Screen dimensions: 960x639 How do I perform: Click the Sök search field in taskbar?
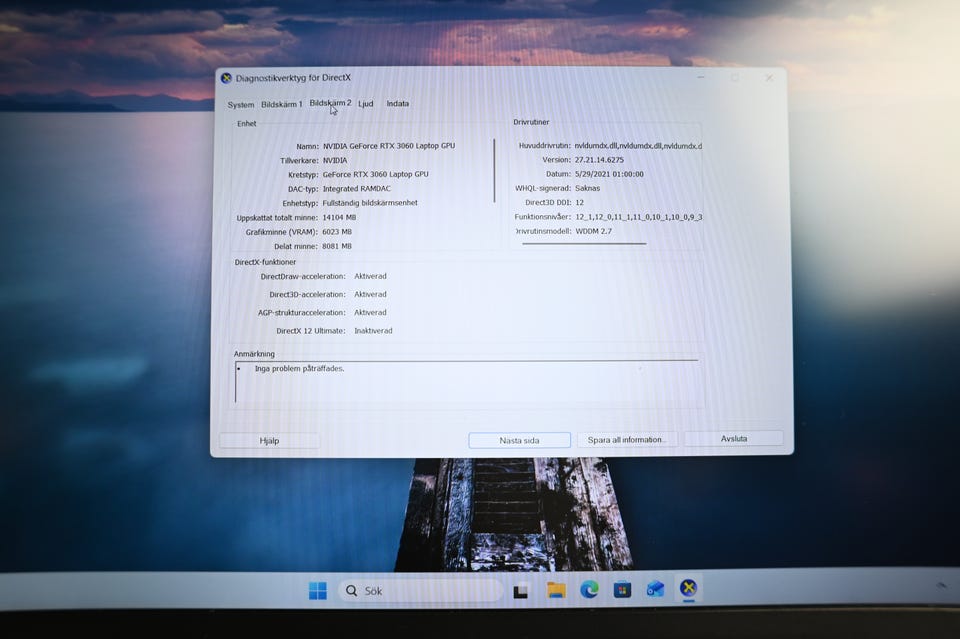pos(419,591)
